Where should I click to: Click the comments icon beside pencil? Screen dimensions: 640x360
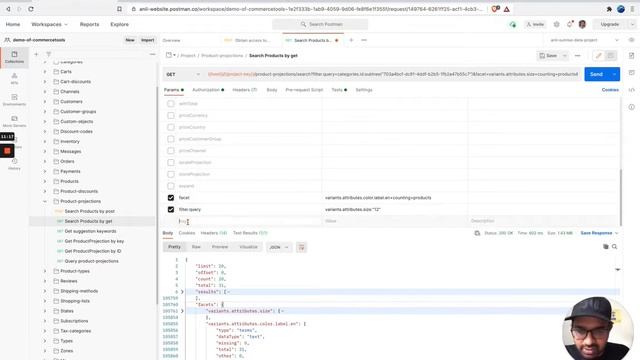click(611, 56)
